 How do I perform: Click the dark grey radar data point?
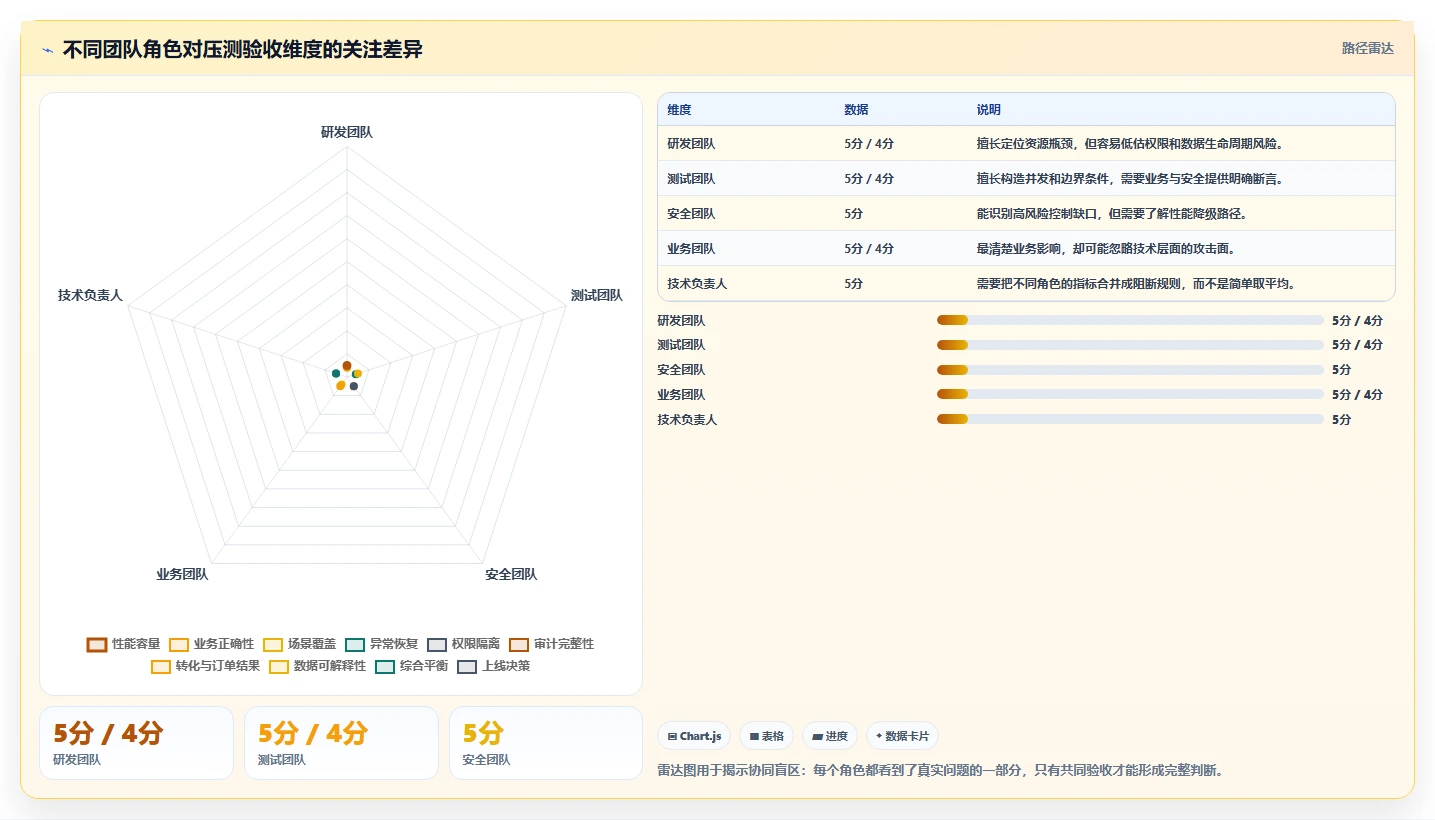coord(354,386)
